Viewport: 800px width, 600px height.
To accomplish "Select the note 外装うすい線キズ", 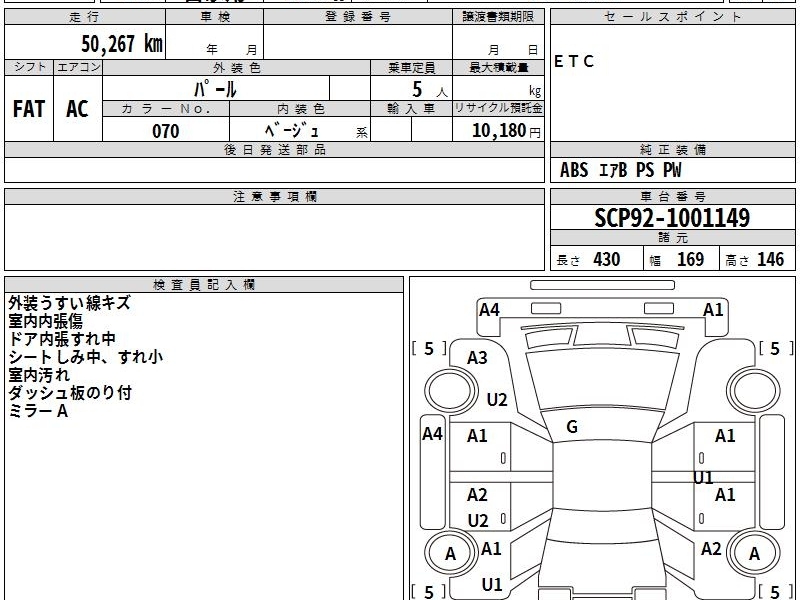I will coord(69,303).
